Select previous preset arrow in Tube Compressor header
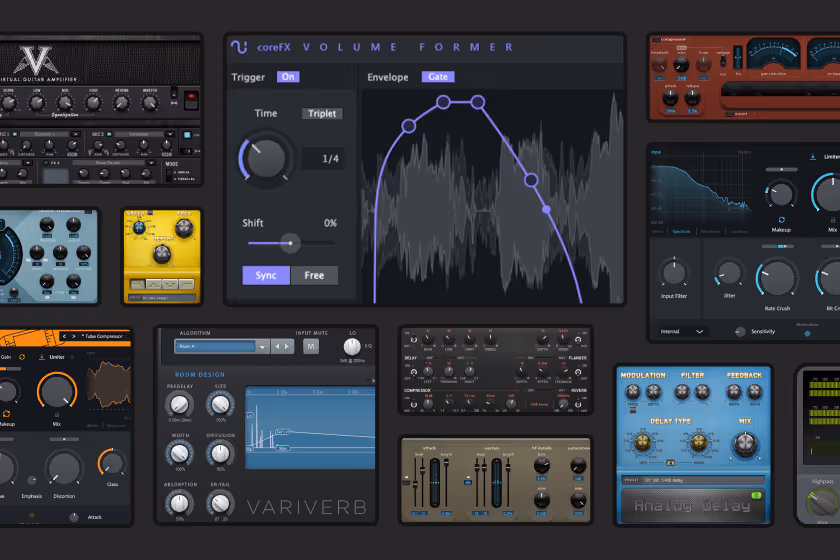Screen dimensions: 840x560 click(x=64, y=337)
